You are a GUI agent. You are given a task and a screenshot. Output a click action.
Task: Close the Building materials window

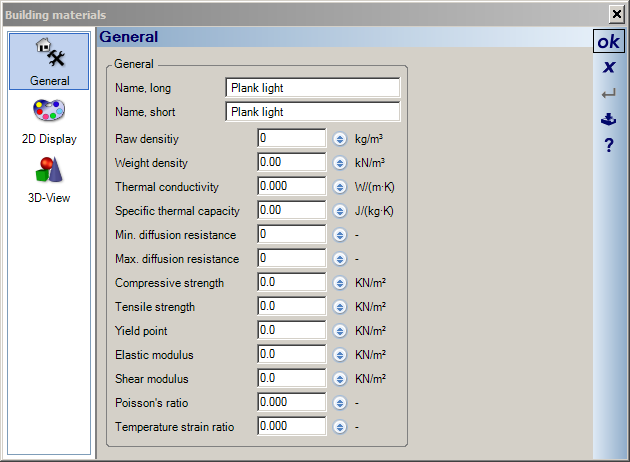[x=616, y=14]
